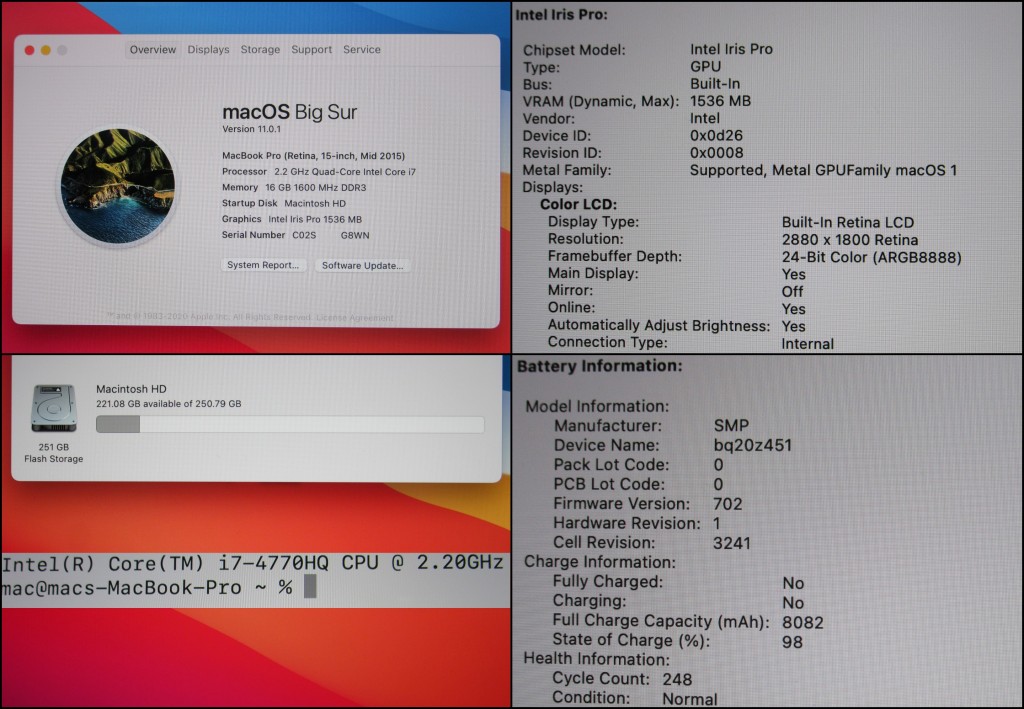The width and height of the screenshot is (1024, 709).
Task: Open the Service tab
Action: tap(362, 50)
